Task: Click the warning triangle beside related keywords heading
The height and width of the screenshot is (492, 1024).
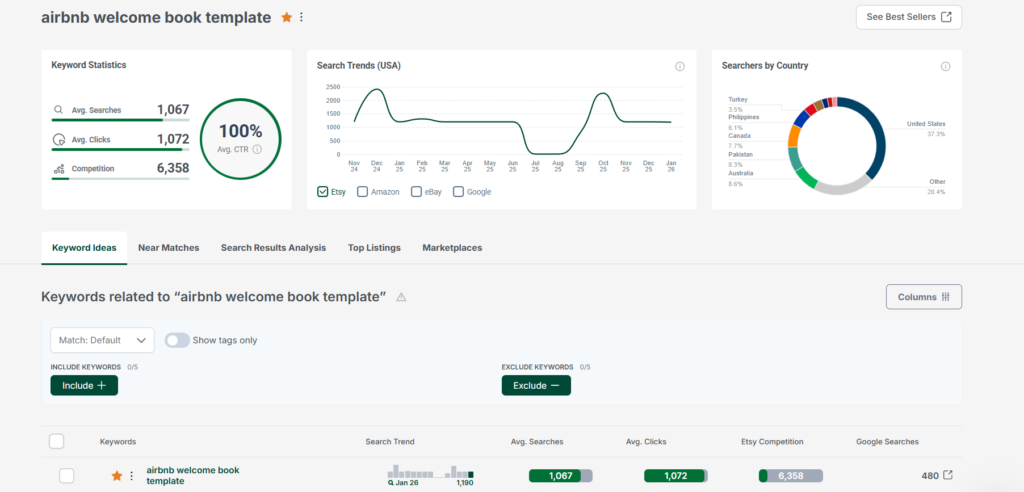Action: (401, 297)
